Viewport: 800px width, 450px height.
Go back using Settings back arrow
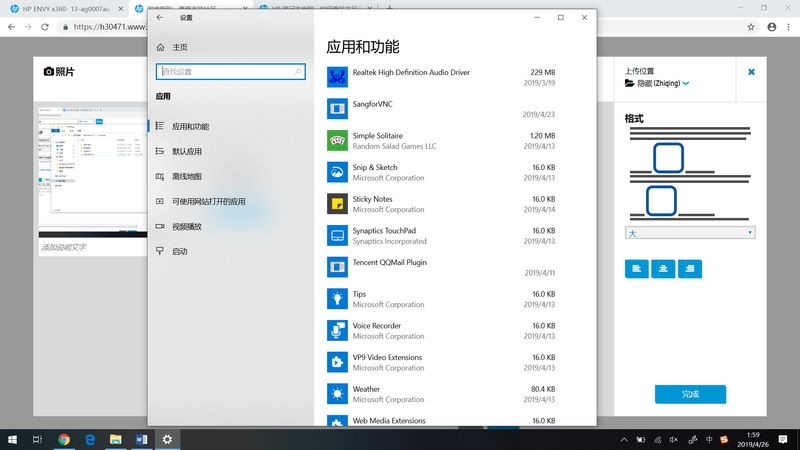tap(160, 17)
